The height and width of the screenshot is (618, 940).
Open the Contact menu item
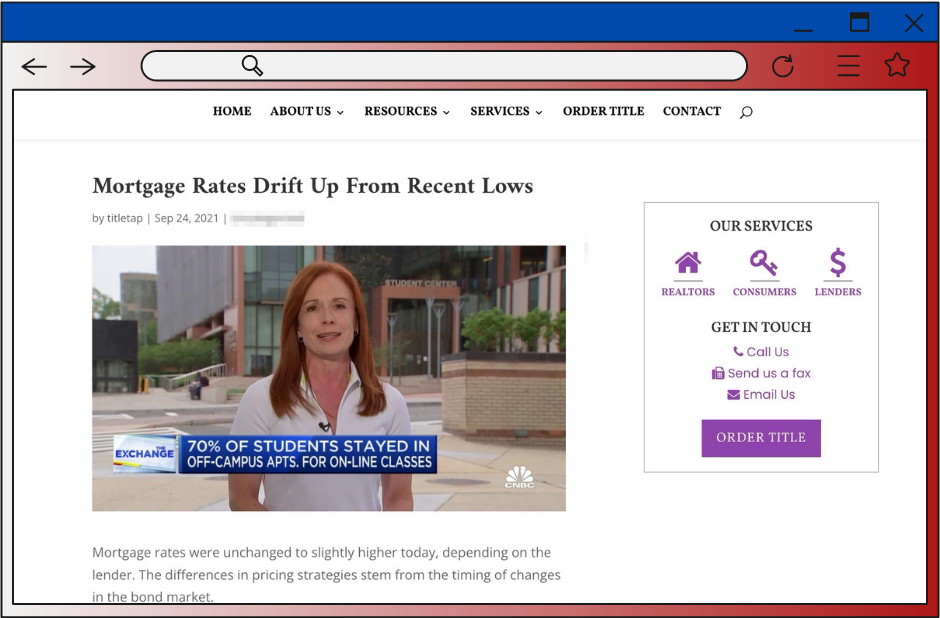(692, 111)
